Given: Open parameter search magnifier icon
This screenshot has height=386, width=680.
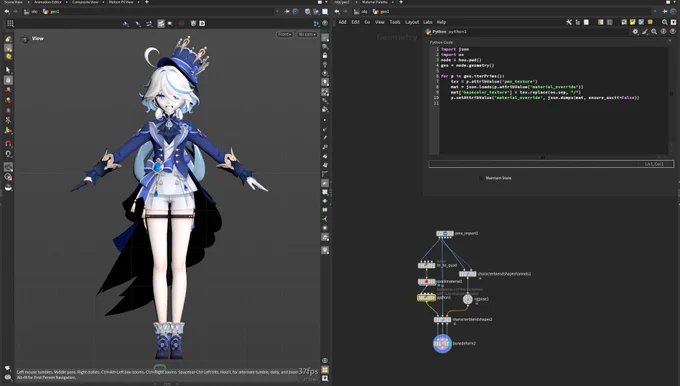Looking at the screenshot, I should pos(654,32).
